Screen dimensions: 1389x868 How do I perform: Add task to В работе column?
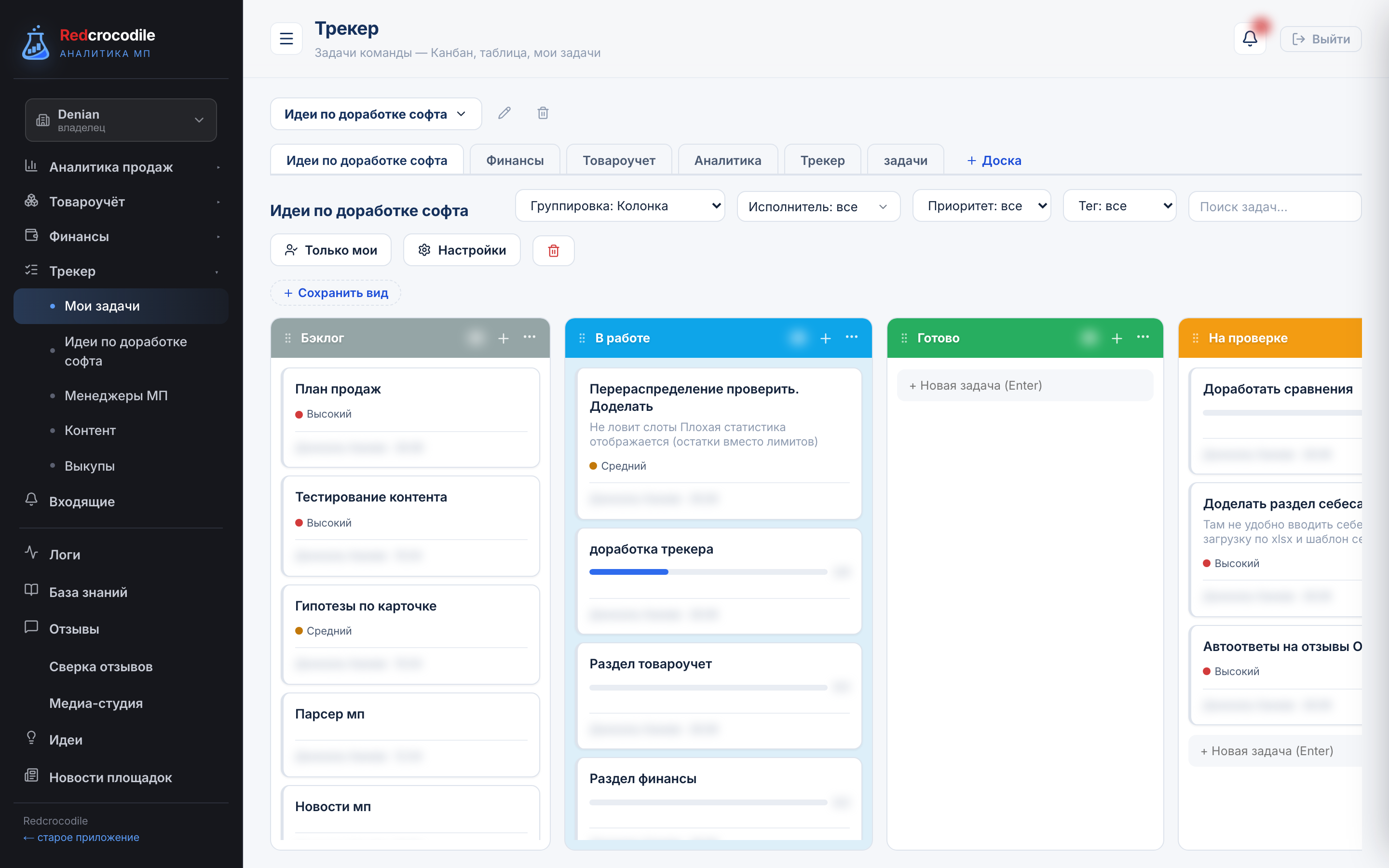click(x=825, y=338)
